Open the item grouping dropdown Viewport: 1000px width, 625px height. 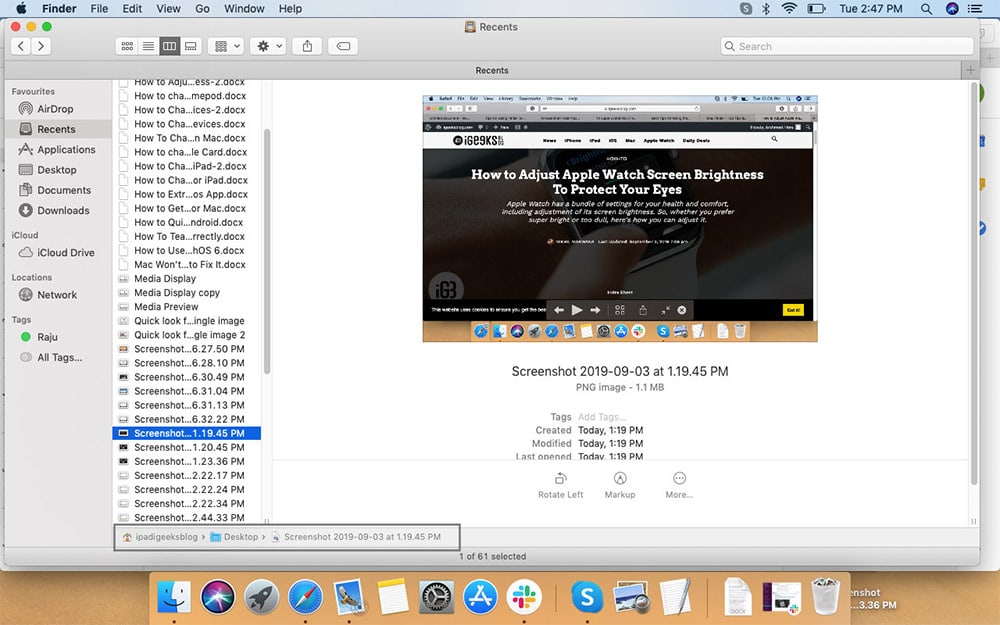pyautogui.click(x=225, y=45)
